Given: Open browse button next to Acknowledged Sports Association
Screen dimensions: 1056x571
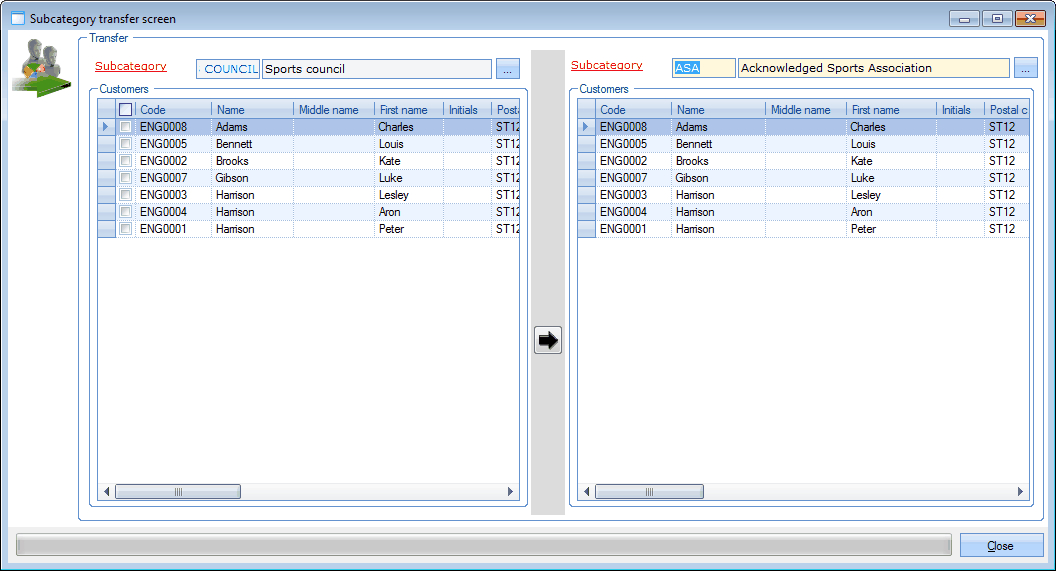Looking at the screenshot, I should (1026, 69).
